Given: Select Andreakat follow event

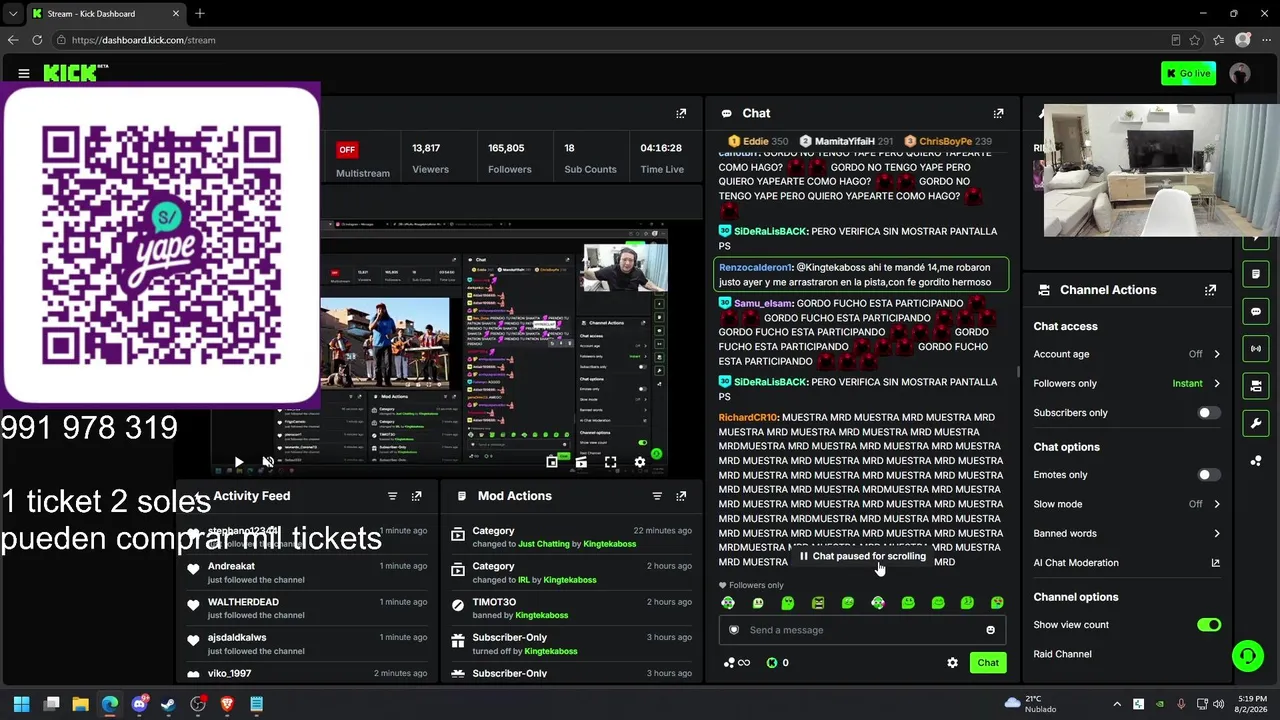Looking at the screenshot, I should click(308, 573).
